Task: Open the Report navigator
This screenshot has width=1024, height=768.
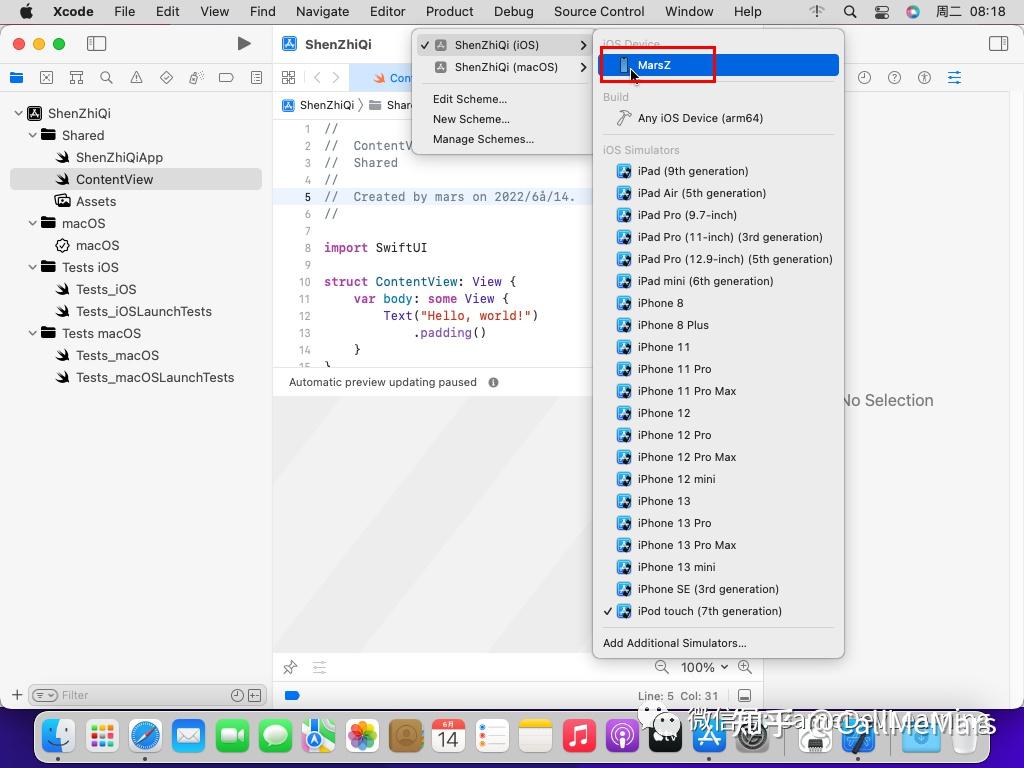Action: click(257, 78)
